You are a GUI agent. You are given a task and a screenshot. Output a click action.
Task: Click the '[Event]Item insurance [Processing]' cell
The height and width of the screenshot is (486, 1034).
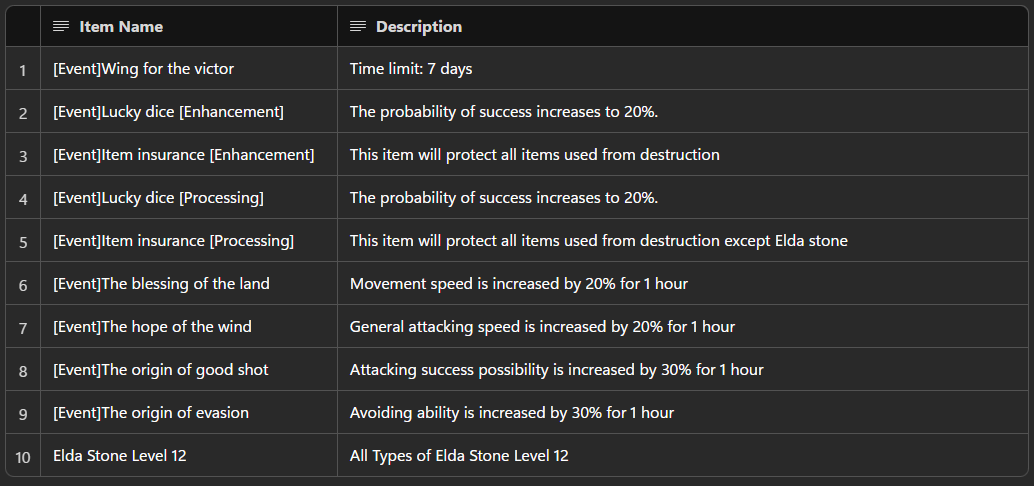click(189, 241)
